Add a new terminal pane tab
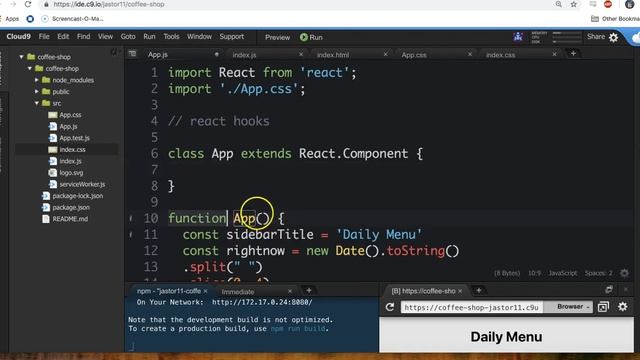This screenshot has width=640, height=360. (x=309, y=290)
